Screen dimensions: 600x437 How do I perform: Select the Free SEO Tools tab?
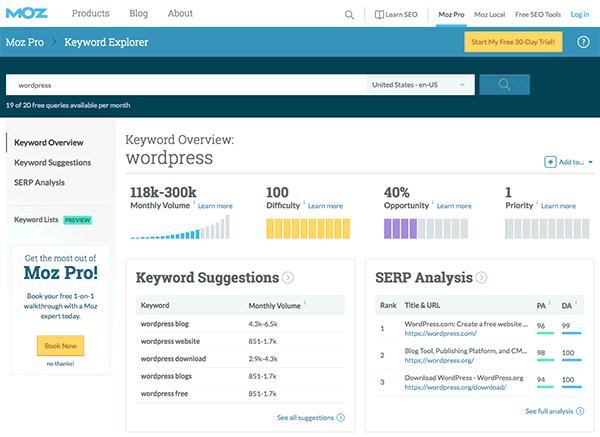click(x=538, y=15)
